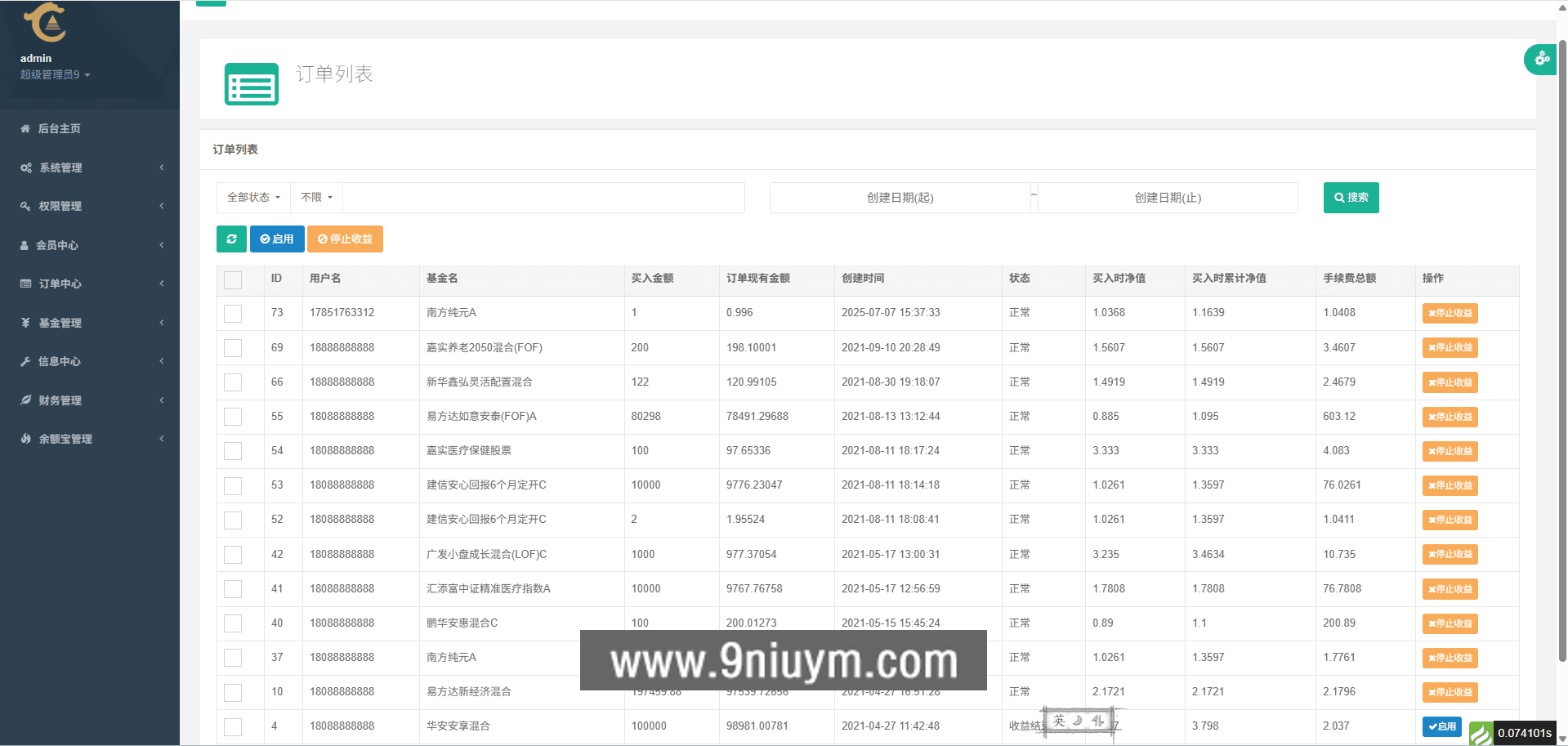Viewport: 1568px width, 746px height.
Task: Collapse the 信息中心 sidebar menu
Action: coord(59,361)
